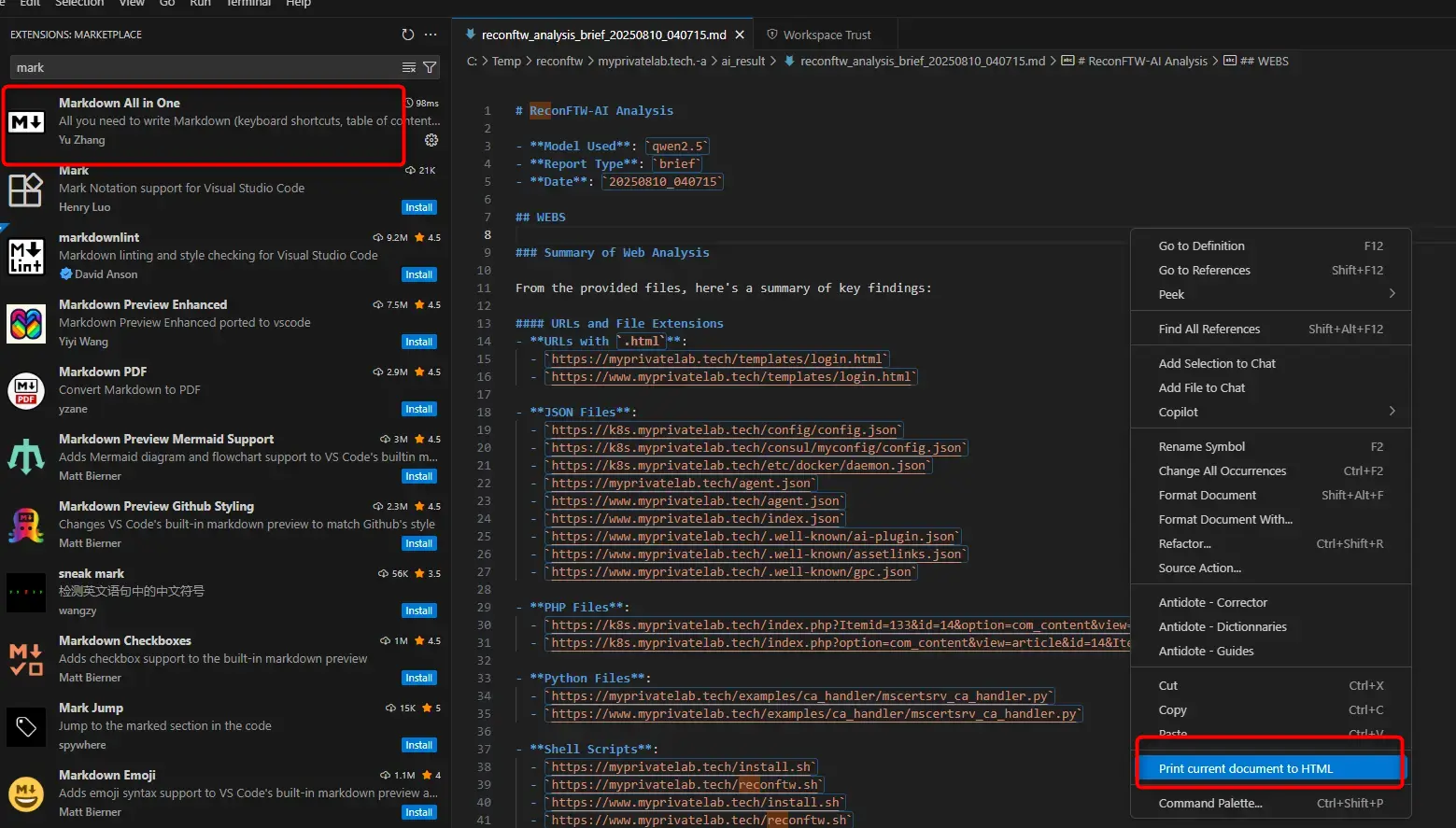Click the filter extensions funnel icon
The image size is (1456, 828).
point(430,67)
